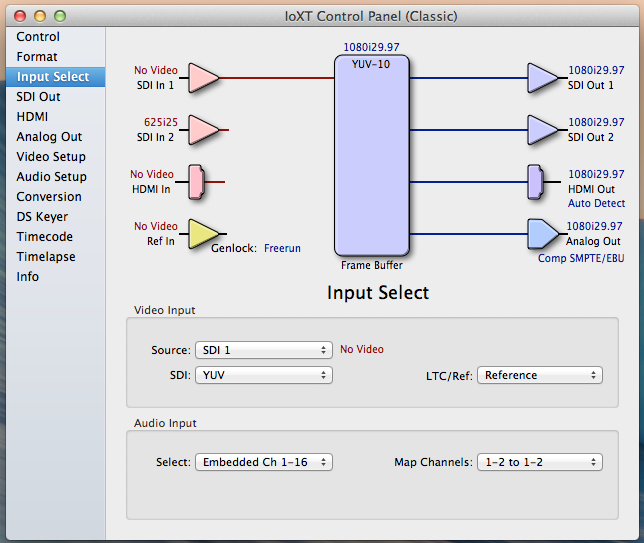This screenshot has height=543, width=644.
Task: Click the SDI Out 2 output triangle icon
Action: pyautogui.click(x=542, y=129)
